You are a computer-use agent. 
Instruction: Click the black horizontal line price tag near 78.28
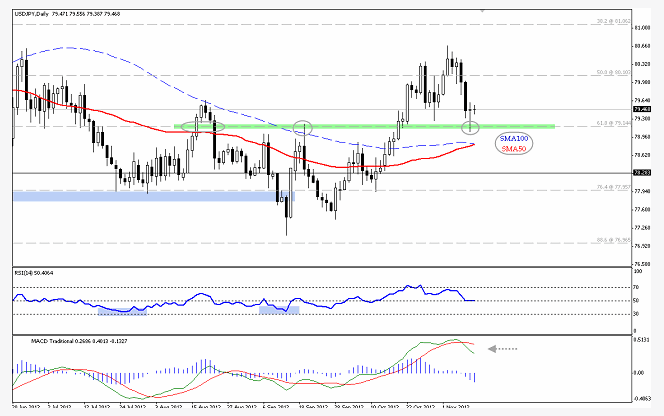[641, 172]
